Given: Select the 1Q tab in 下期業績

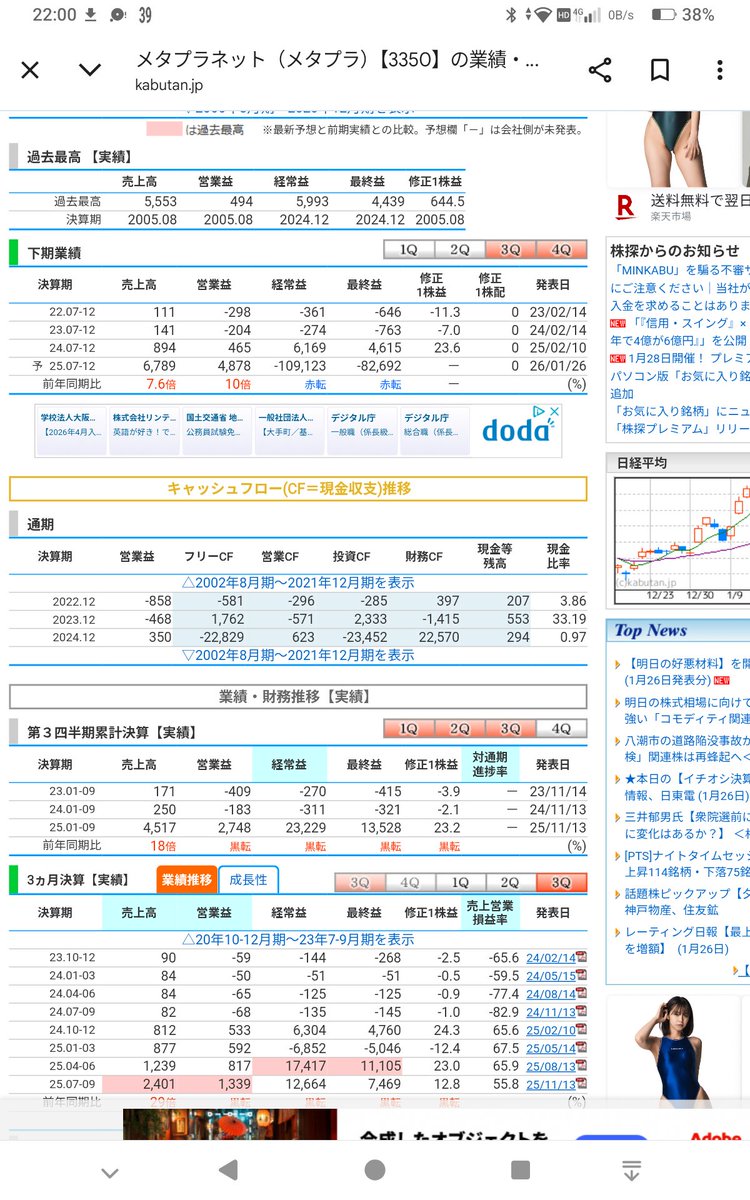Looking at the screenshot, I should (x=409, y=250).
